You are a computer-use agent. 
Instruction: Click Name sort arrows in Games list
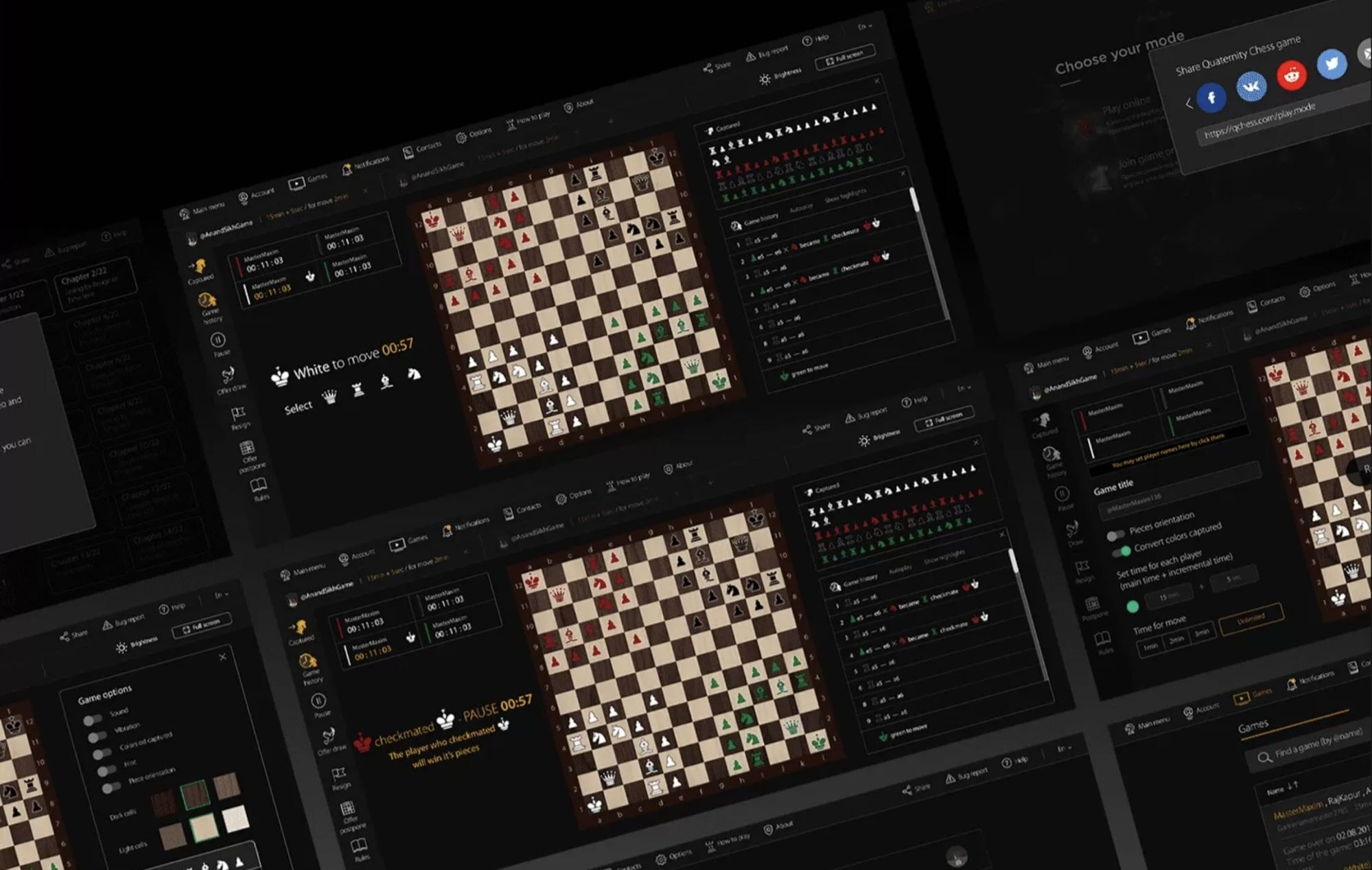1292,786
